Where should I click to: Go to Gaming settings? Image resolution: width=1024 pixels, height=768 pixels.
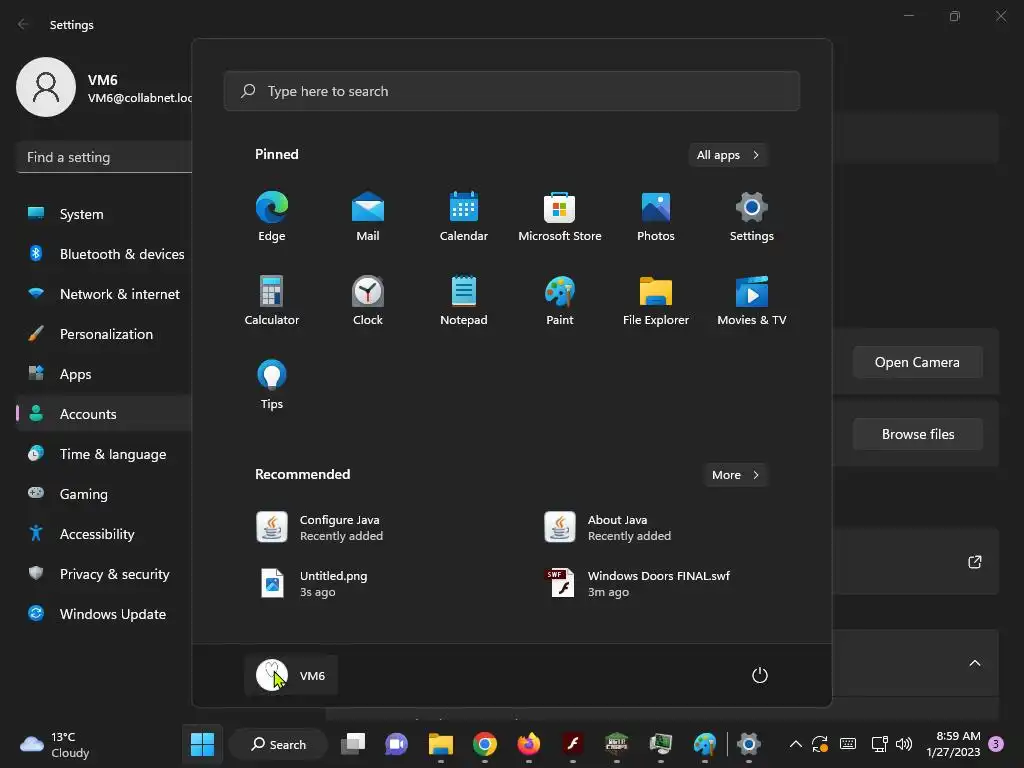coord(104,494)
